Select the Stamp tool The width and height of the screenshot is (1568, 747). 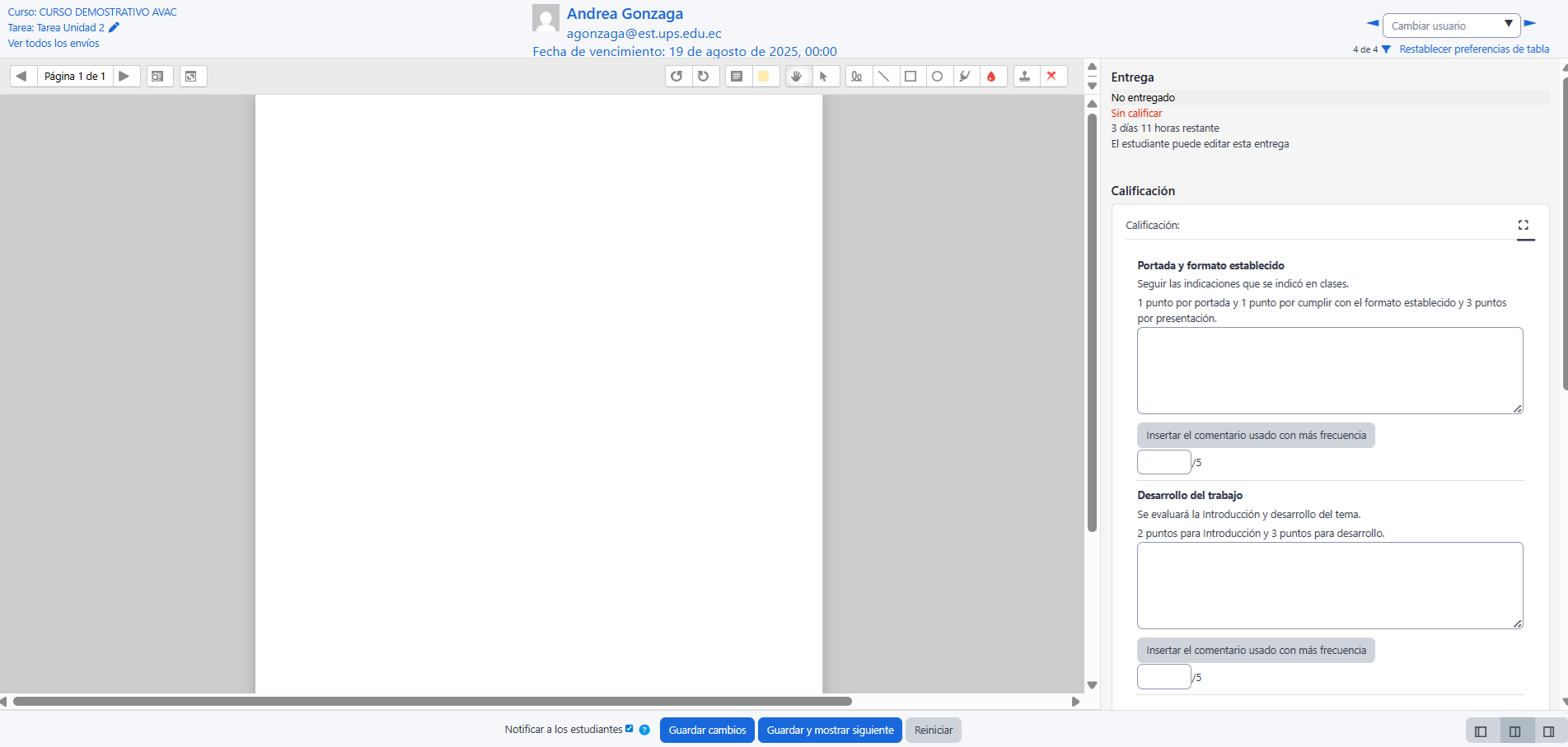(x=1024, y=77)
